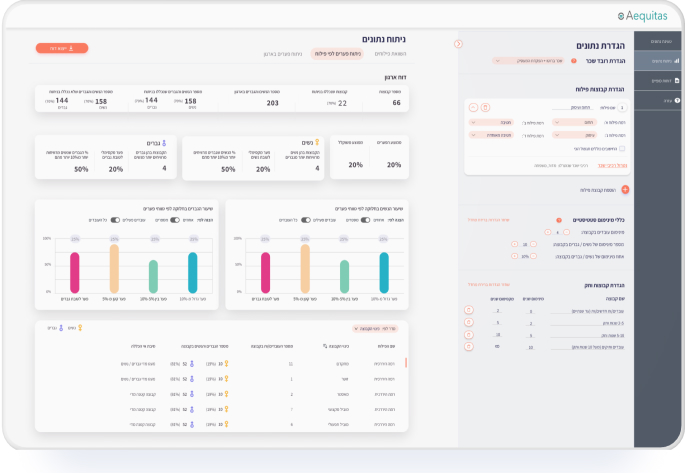Viewport: 685px width, 473px height.
Task: Switch to the leftmost analysis tab
Action: (283, 54)
